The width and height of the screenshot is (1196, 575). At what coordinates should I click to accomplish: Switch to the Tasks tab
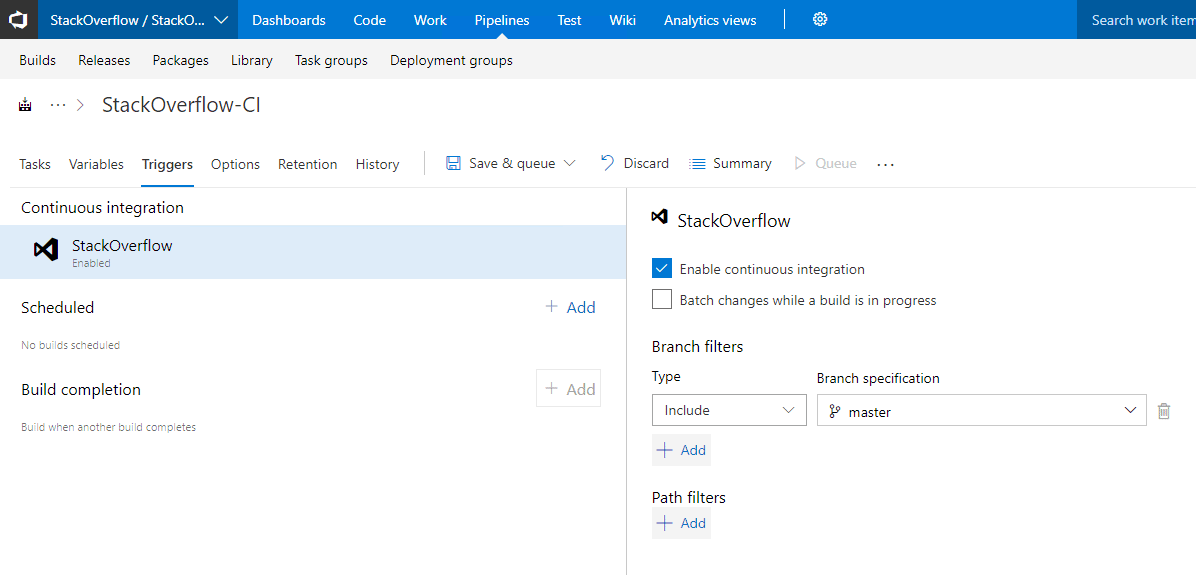[x=35, y=164]
